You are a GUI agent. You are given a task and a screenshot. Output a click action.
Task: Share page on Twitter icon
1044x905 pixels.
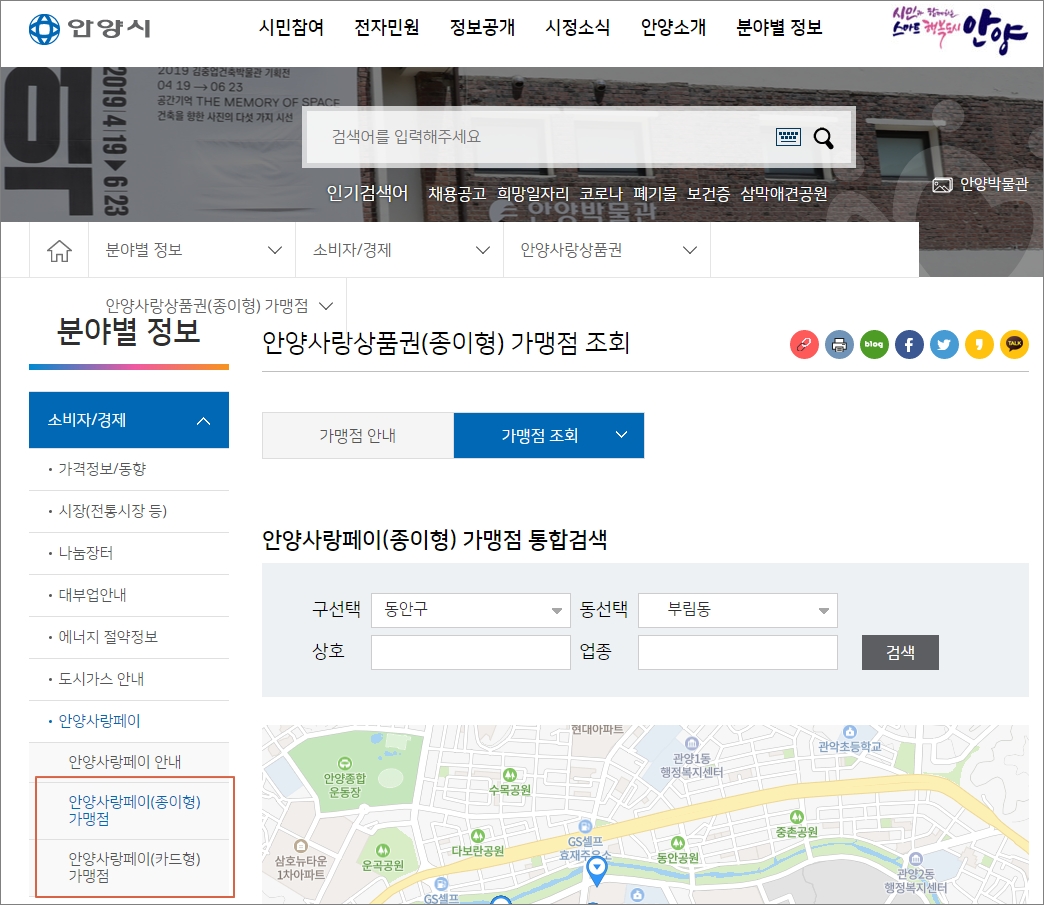(x=944, y=344)
